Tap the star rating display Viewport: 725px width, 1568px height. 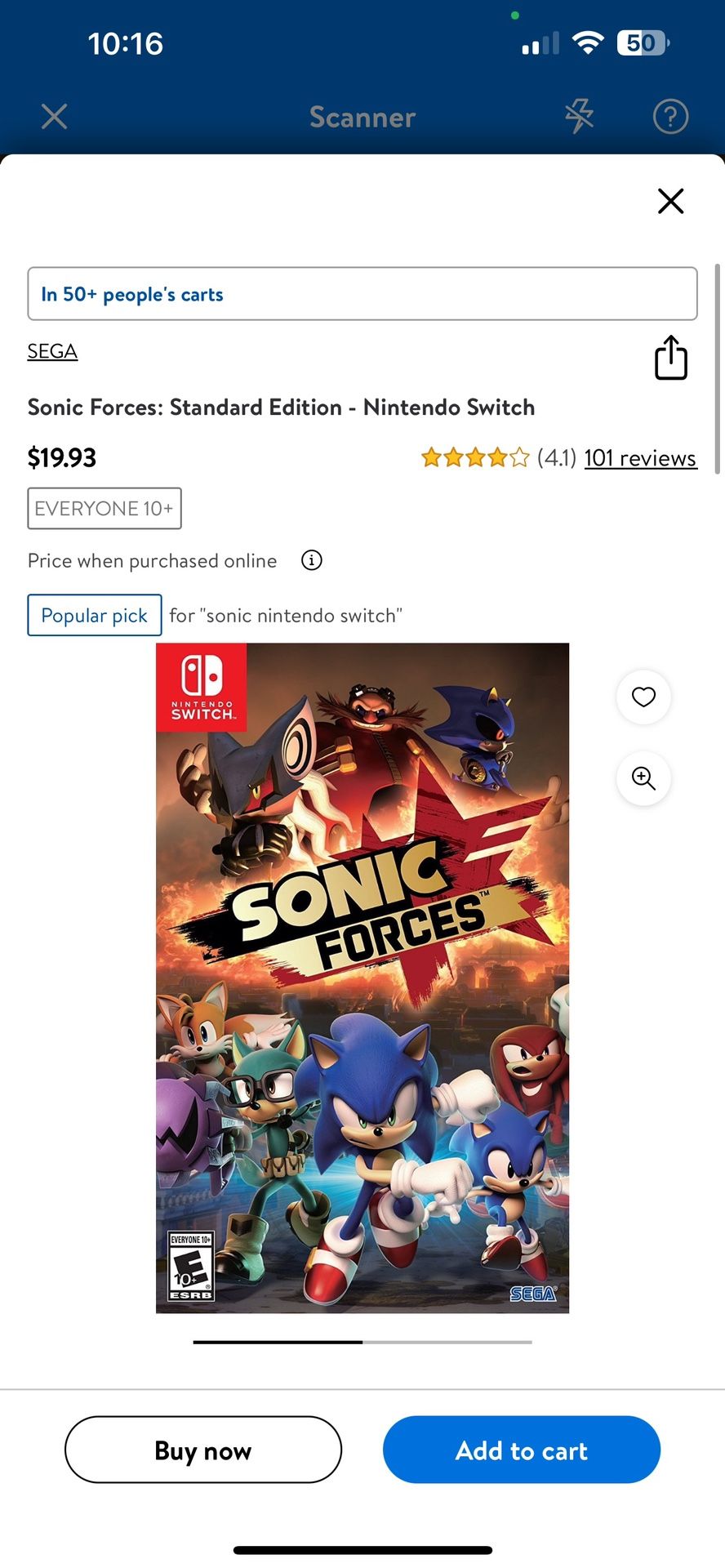coord(474,458)
